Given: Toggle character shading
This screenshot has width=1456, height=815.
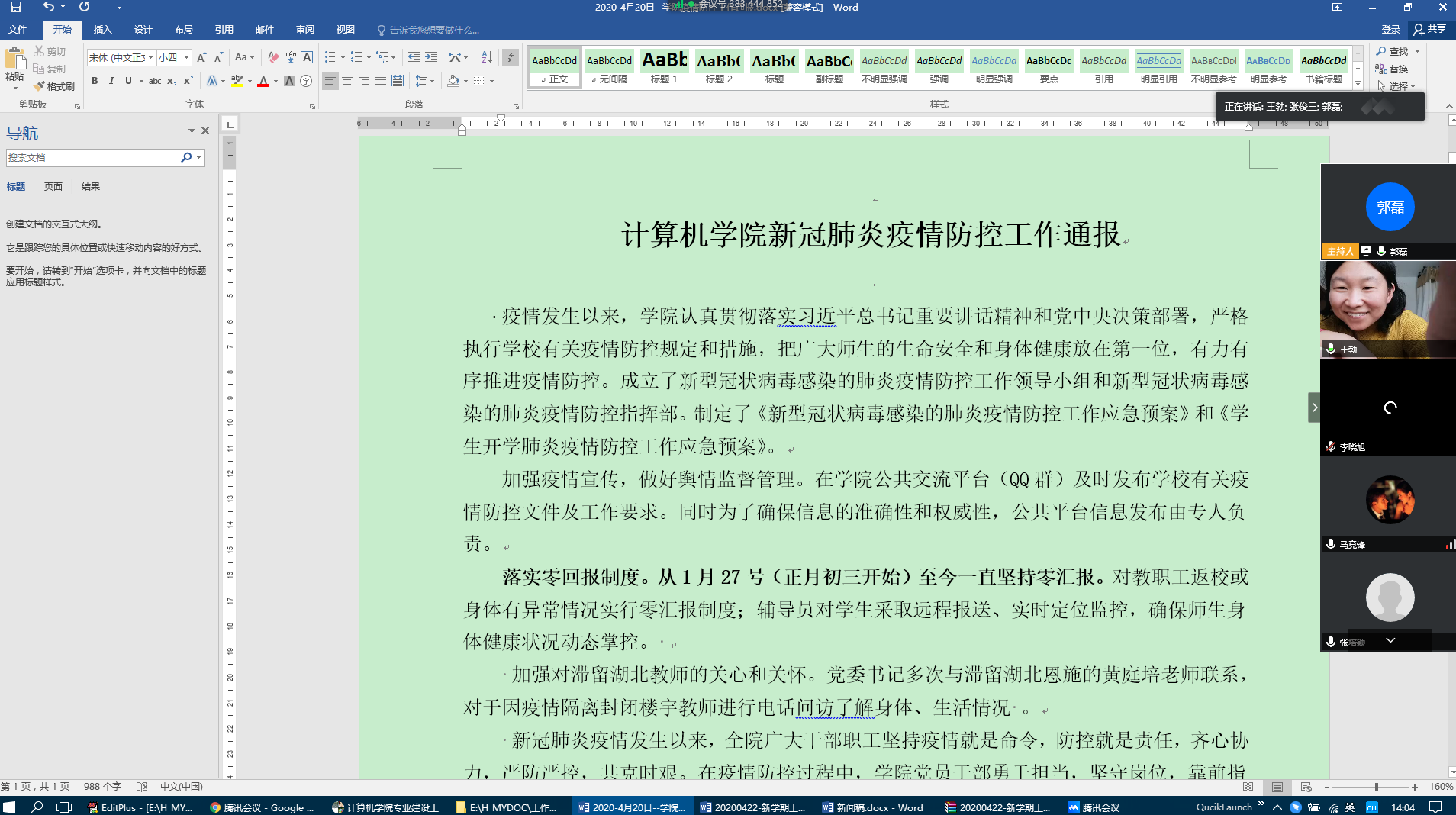Looking at the screenshot, I should (x=289, y=81).
